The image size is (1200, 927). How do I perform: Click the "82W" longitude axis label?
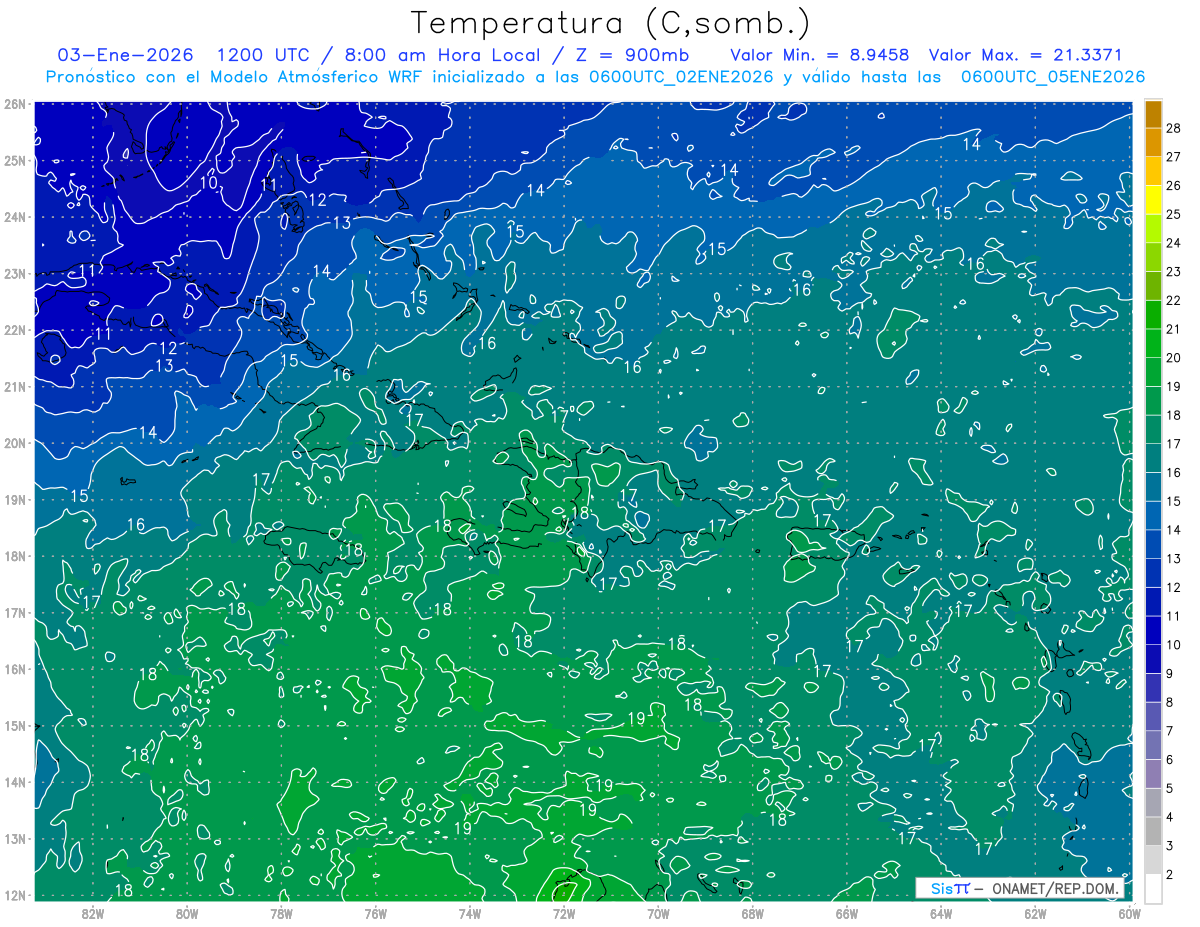click(93, 913)
